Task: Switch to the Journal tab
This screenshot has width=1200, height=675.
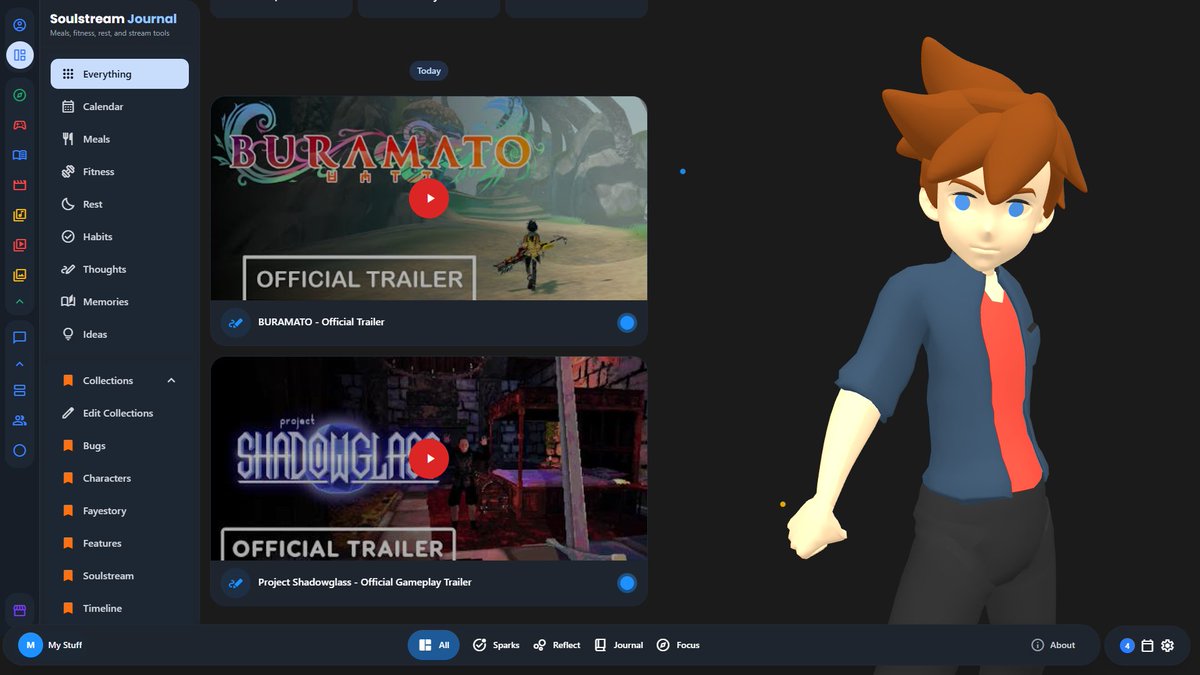Action: (x=618, y=645)
